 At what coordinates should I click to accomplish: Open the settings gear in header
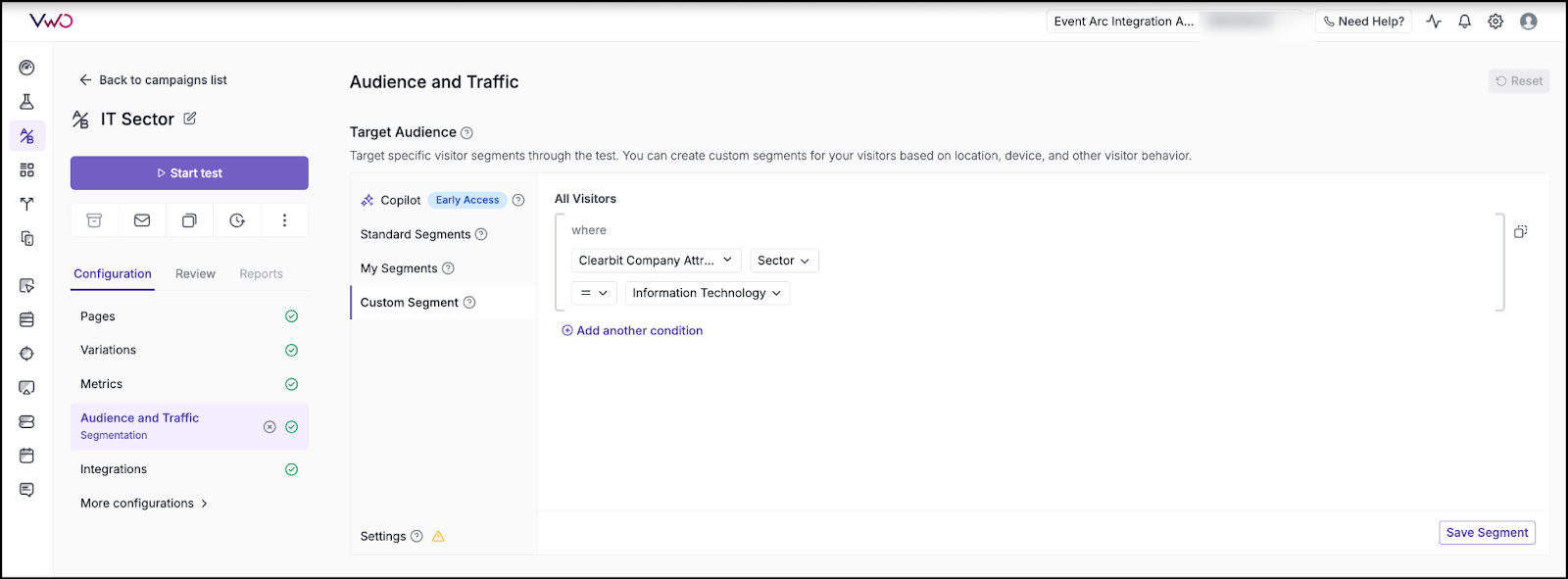1495,21
